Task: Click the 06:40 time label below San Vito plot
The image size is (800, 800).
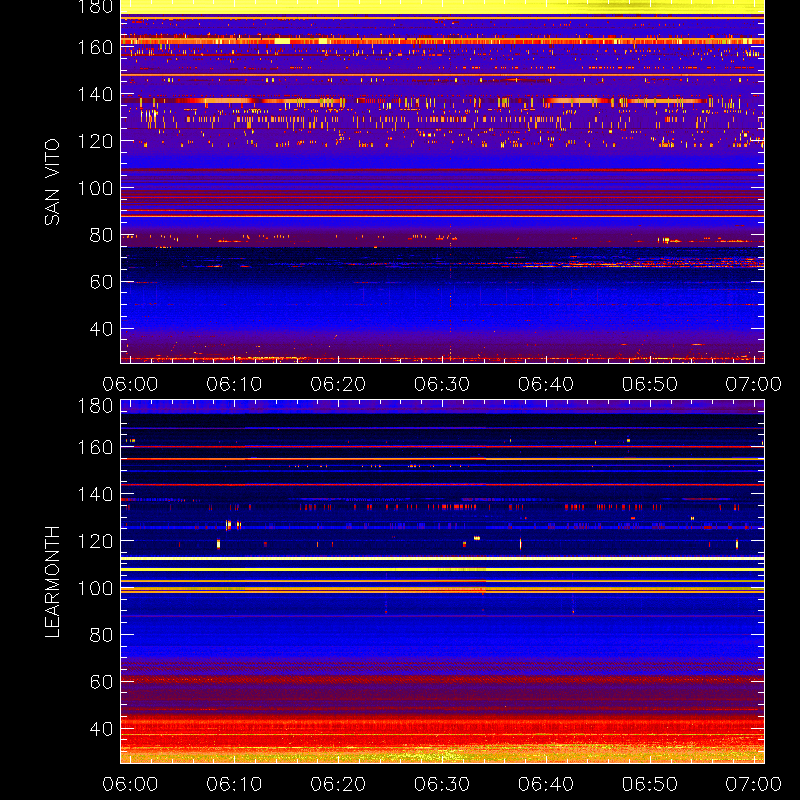Action: click(x=546, y=384)
